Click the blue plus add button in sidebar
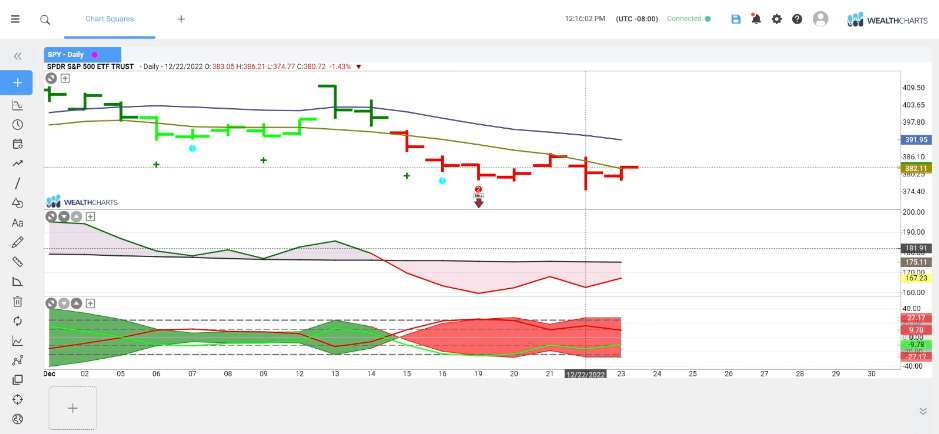939x434 pixels. pos(17,83)
